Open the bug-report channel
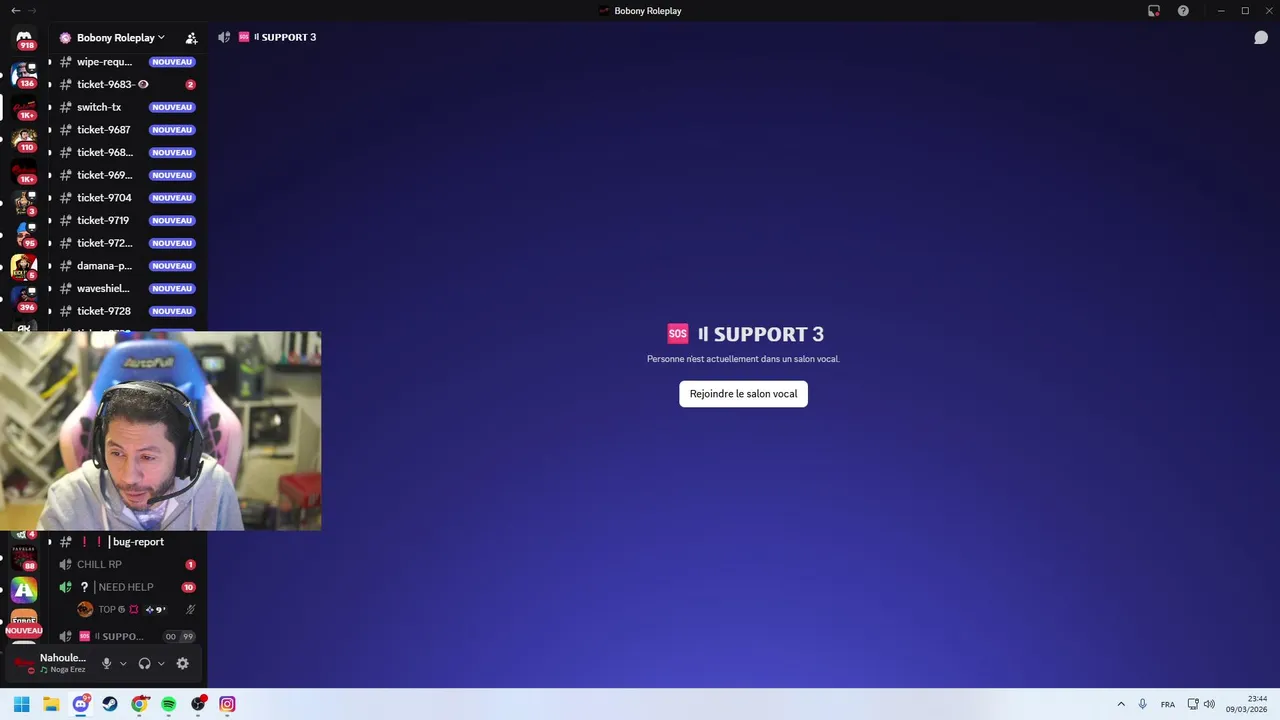The width and height of the screenshot is (1280, 720). coord(127,542)
